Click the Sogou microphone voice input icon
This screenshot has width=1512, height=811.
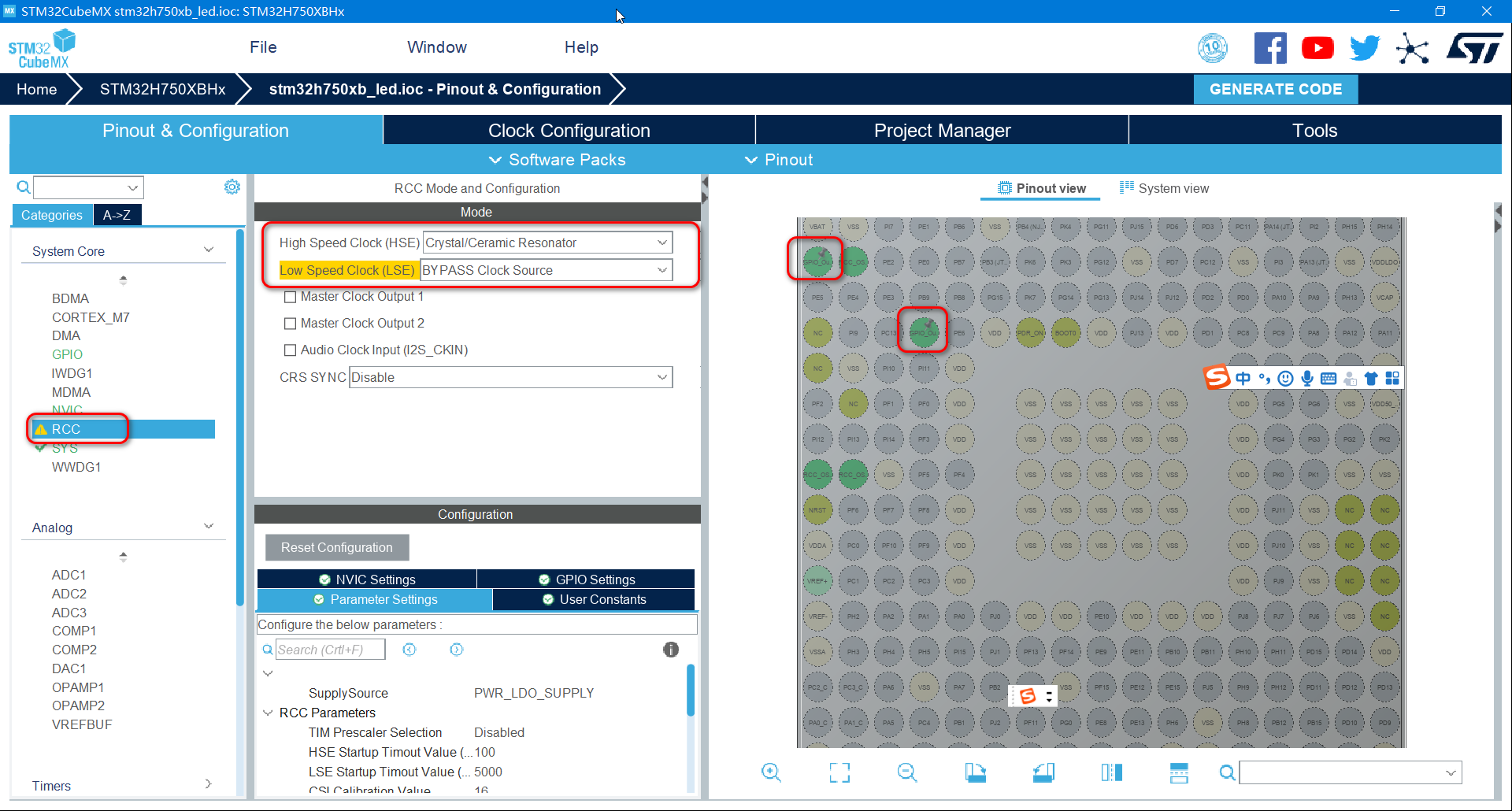click(1307, 379)
